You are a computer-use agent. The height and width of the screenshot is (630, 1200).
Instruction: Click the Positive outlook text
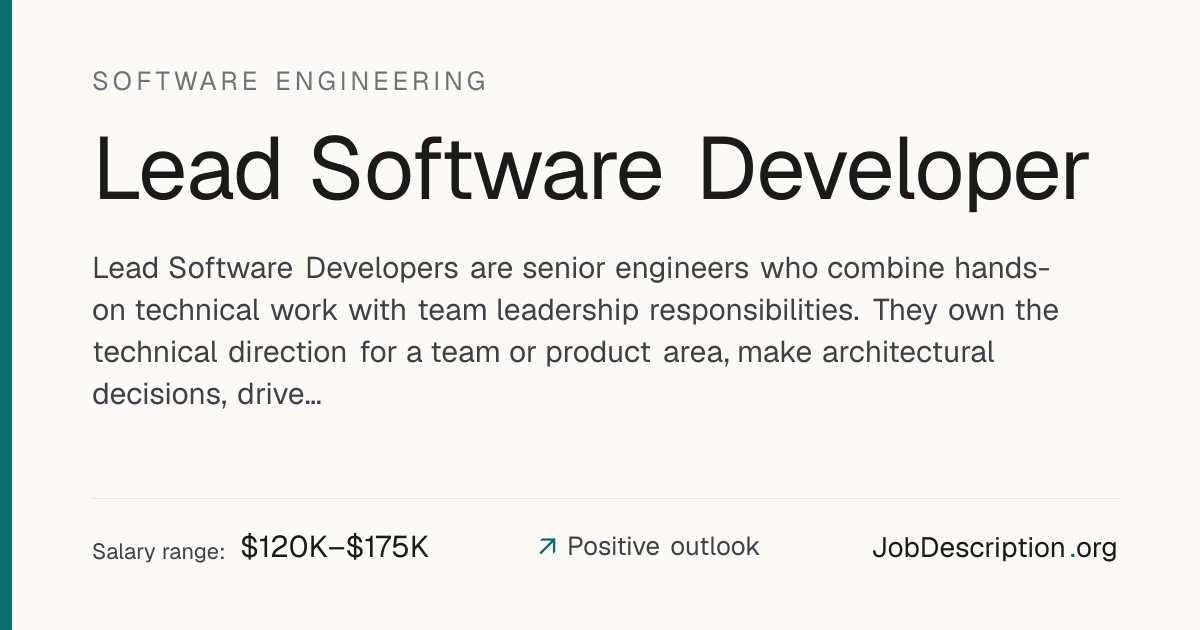[x=663, y=547]
